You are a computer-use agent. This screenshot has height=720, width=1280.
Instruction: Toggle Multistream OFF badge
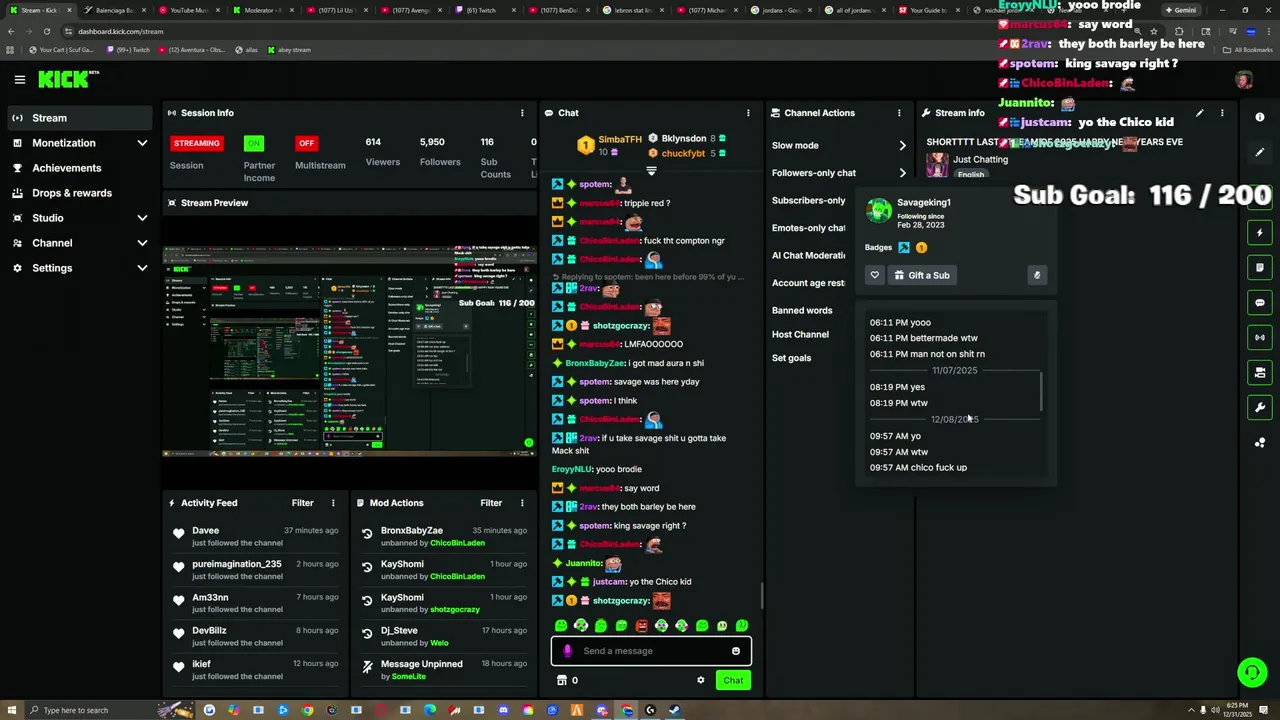(x=306, y=143)
